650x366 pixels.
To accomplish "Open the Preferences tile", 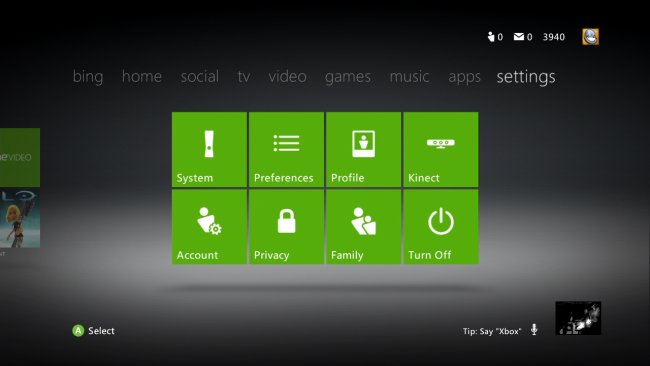I will [x=286, y=149].
